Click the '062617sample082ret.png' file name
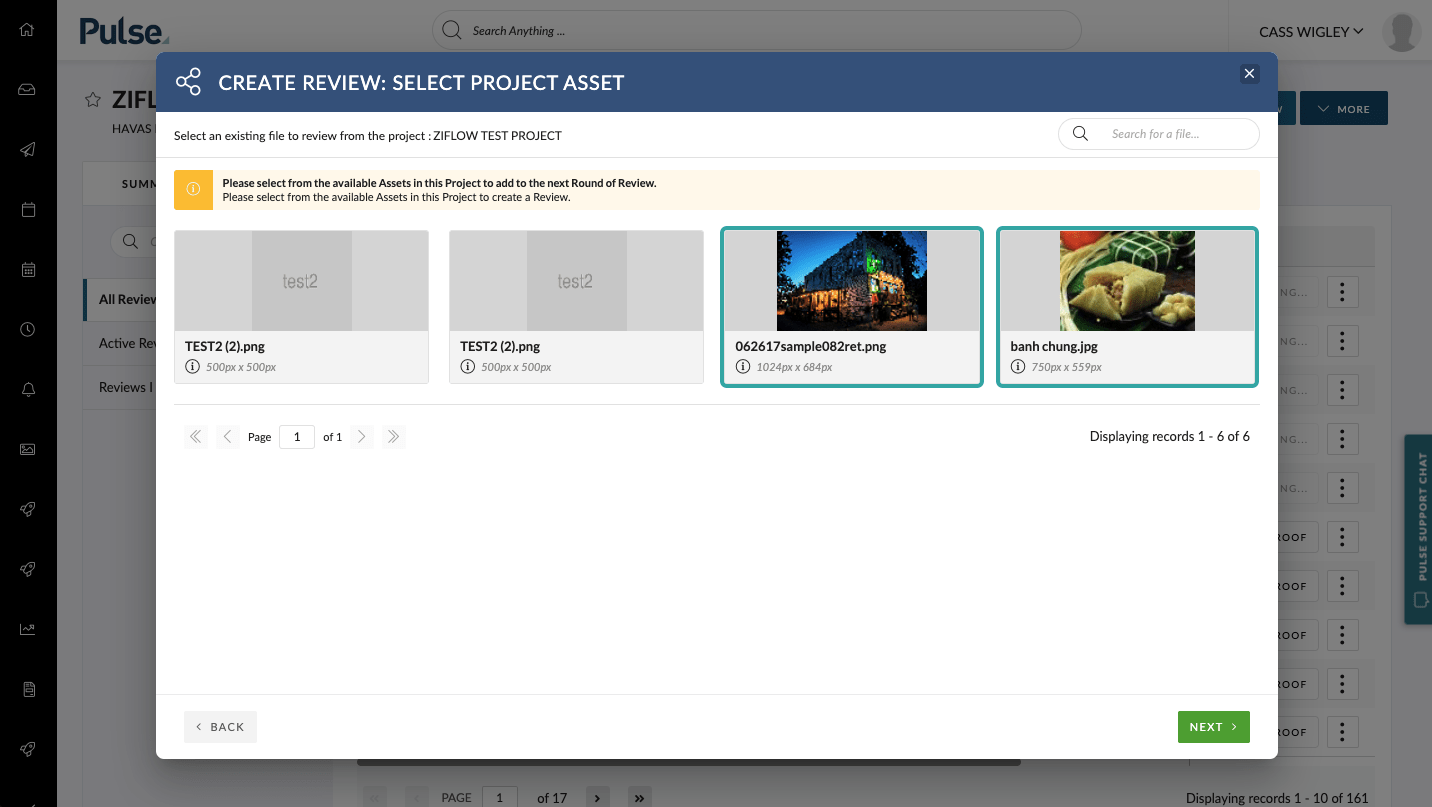This screenshot has width=1432, height=807. [x=811, y=347]
